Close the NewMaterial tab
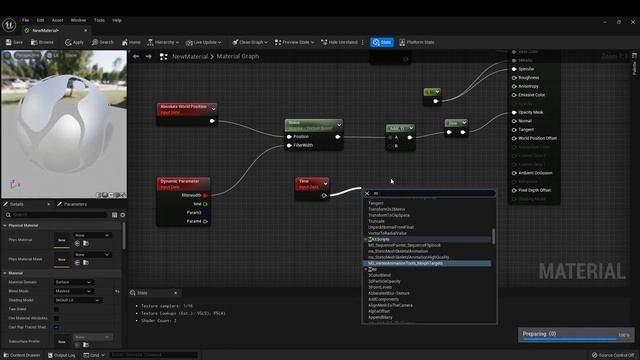 (x=86, y=30)
